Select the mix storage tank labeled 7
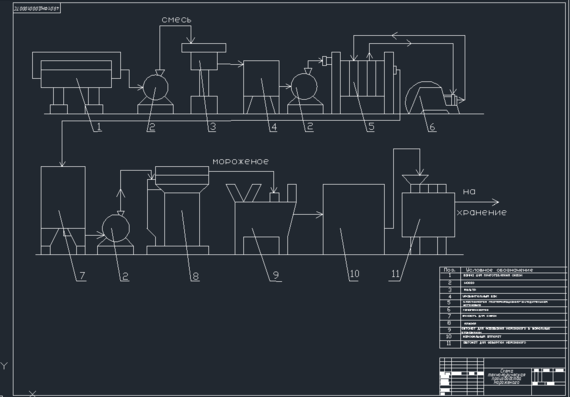 pos(63,210)
